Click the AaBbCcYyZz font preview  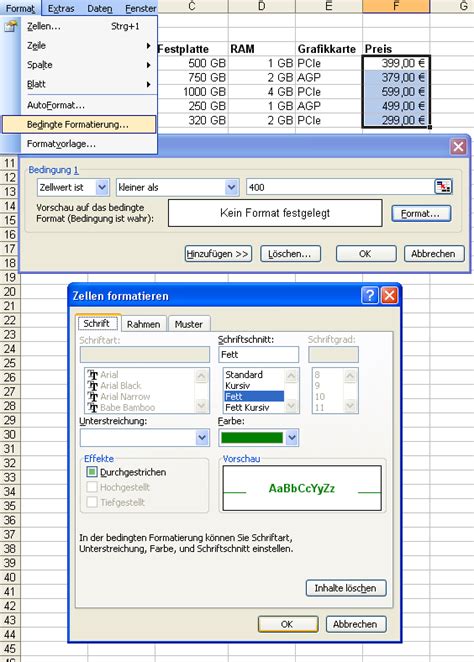pyautogui.click(x=302, y=488)
